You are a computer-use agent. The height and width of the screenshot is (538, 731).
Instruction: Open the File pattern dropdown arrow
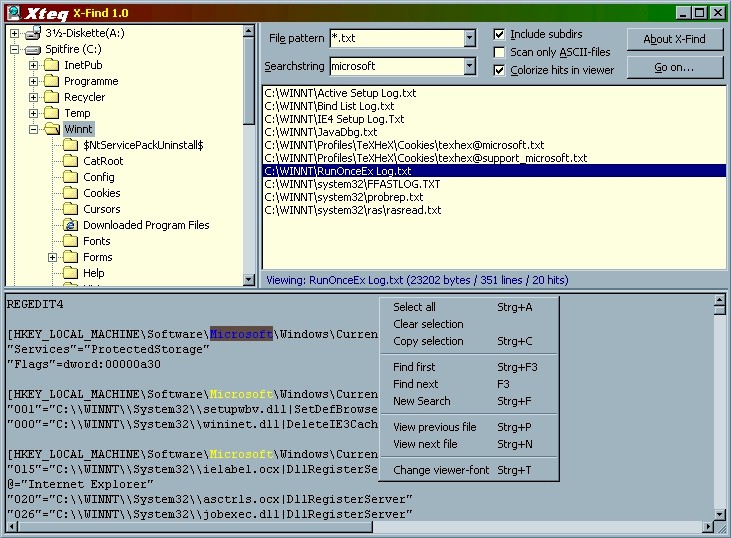click(470, 38)
